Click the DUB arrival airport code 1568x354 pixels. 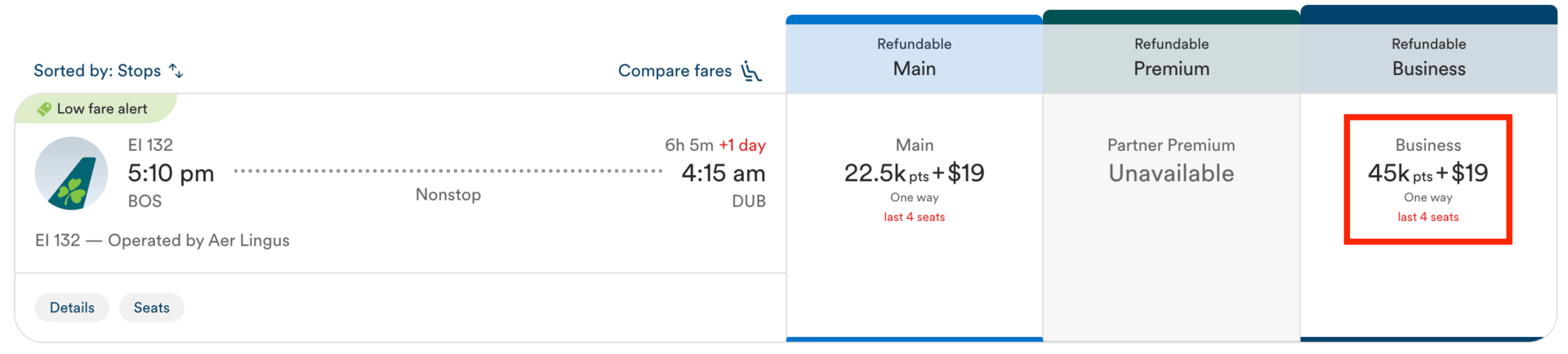click(748, 201)
